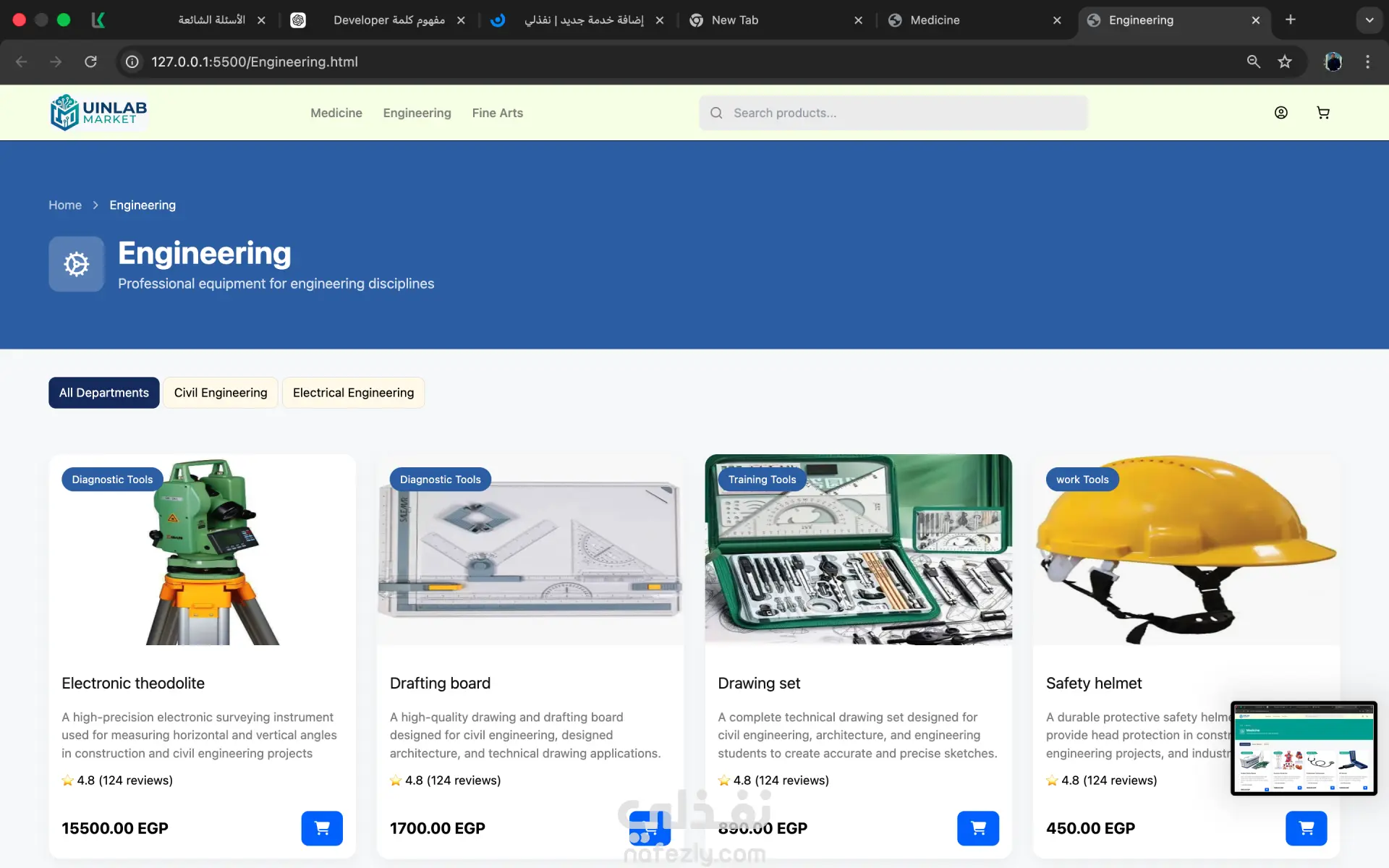
Task: Open the user account profile icon
Action: [x=1281, y=113]
